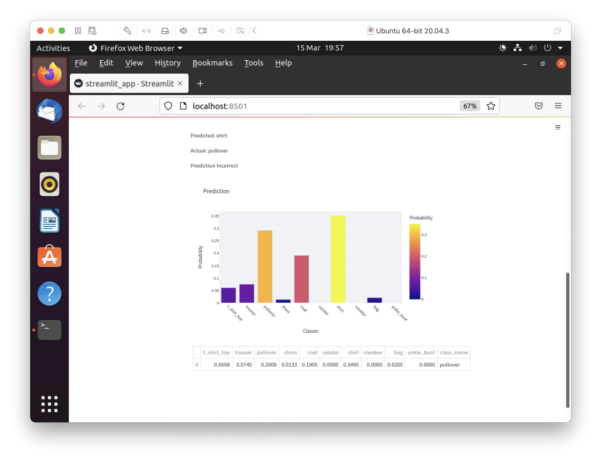Click the tall yellow shirt bar
The image size is (601, 462).
click(338, 258)
